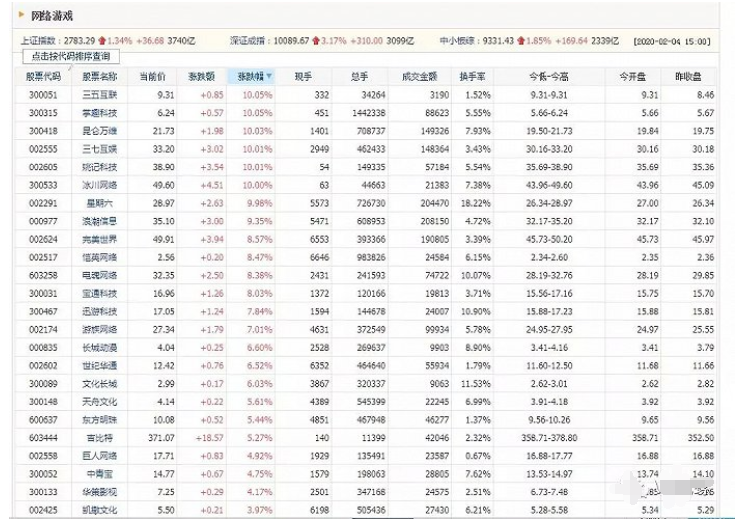Viewport: 746px width, 525px height.
Task: Open stock code 300418
Action: [x=43, y=131]
